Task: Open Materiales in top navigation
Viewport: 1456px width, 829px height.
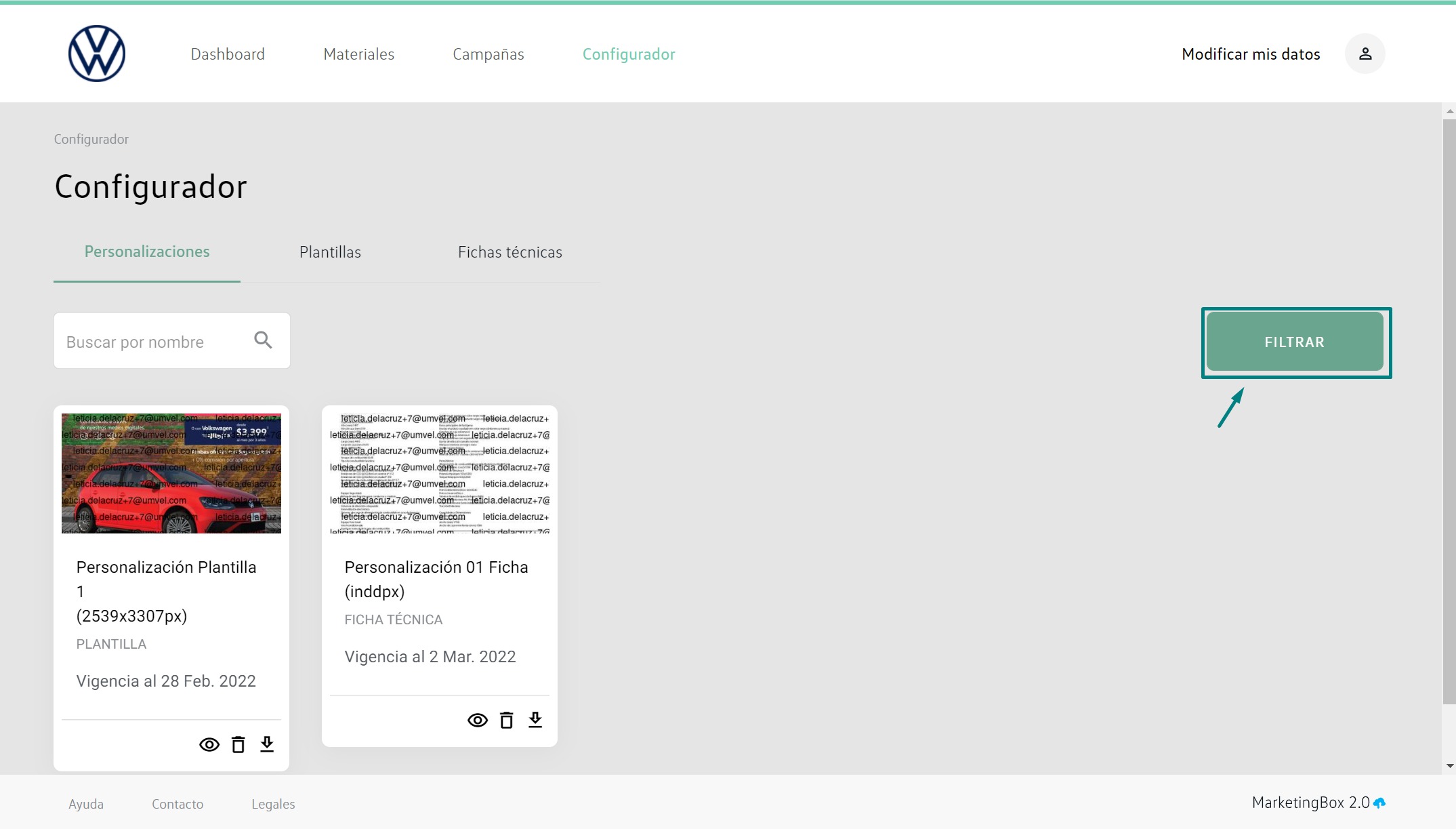Action: point(358,54)
